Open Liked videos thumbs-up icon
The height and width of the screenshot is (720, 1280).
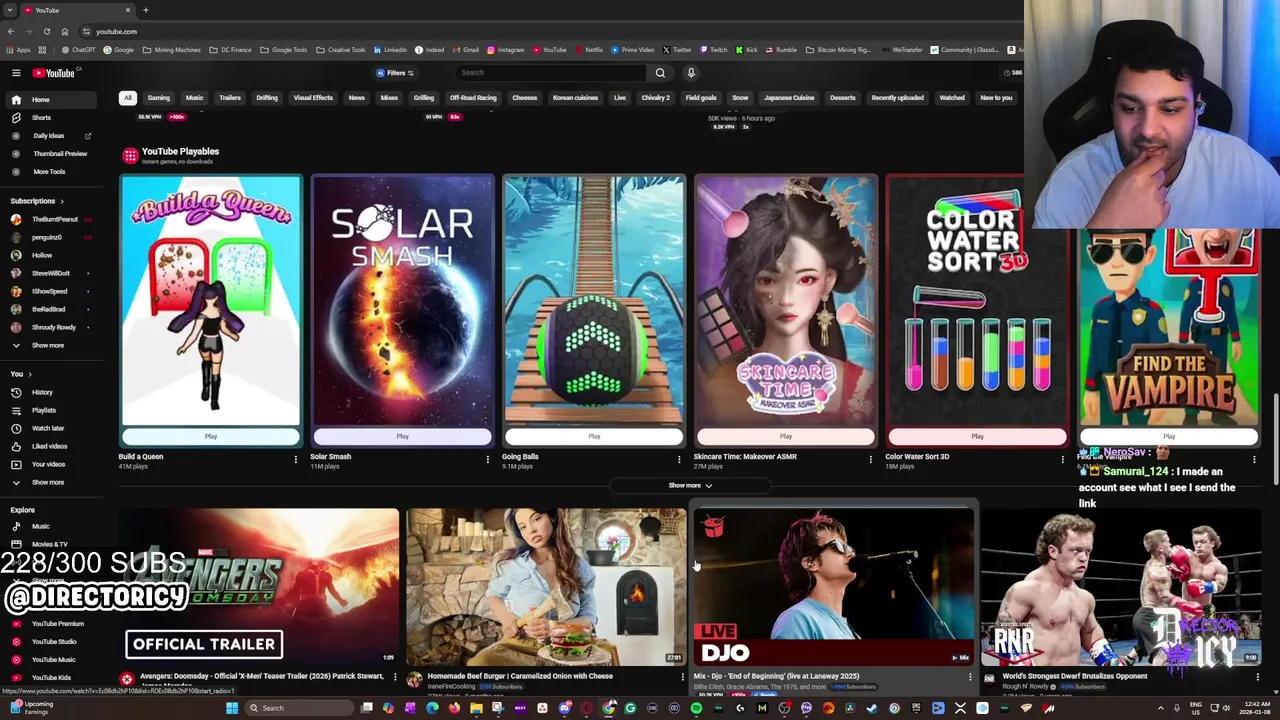16,446
